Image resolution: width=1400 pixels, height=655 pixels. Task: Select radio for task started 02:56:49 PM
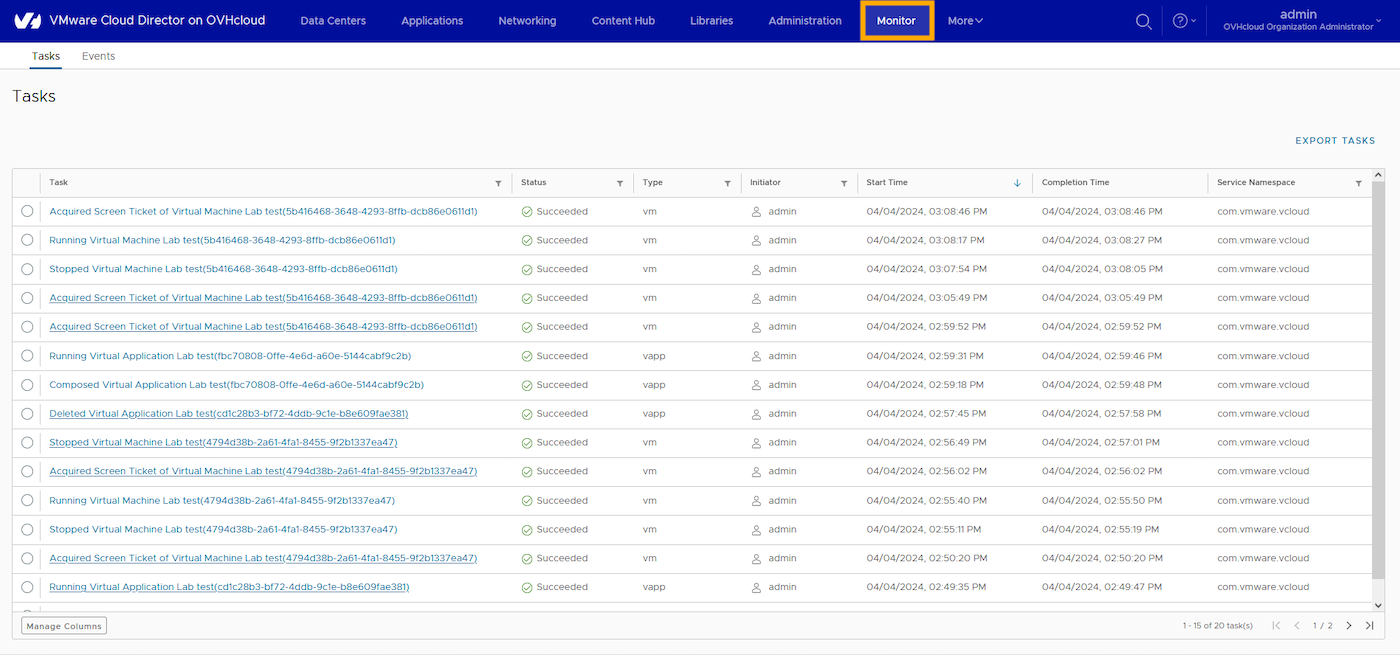(27, 442)
